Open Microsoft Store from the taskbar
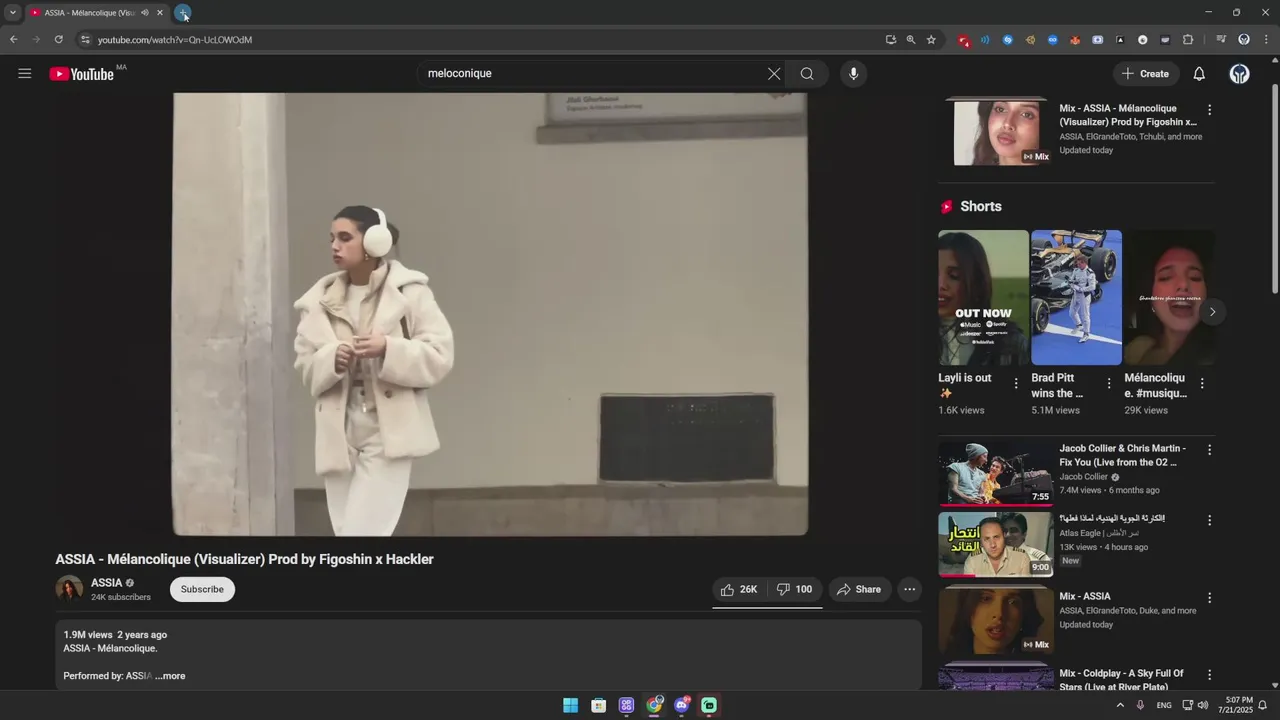Viewport: 1280px width, 720px height. coord(598,706)
